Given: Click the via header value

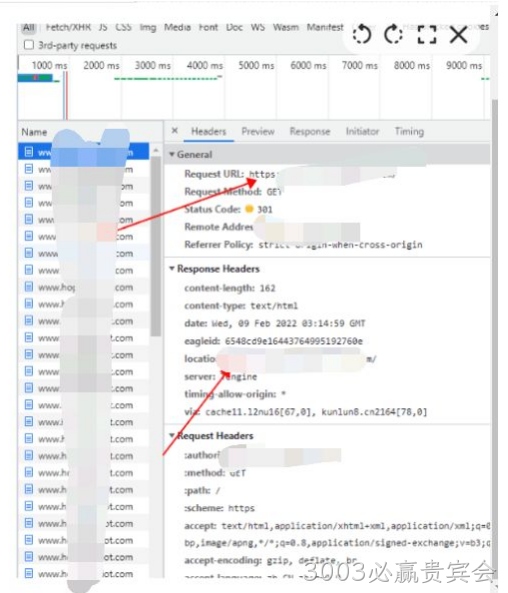Looking at the screenshot, I should point(316,412).
